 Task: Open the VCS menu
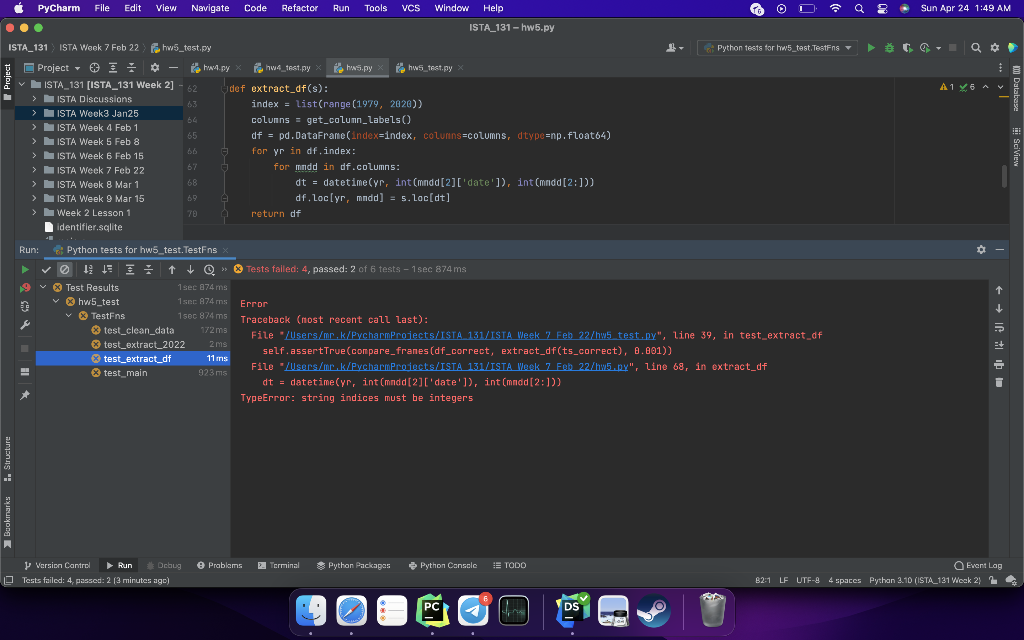tap(411, 8)
